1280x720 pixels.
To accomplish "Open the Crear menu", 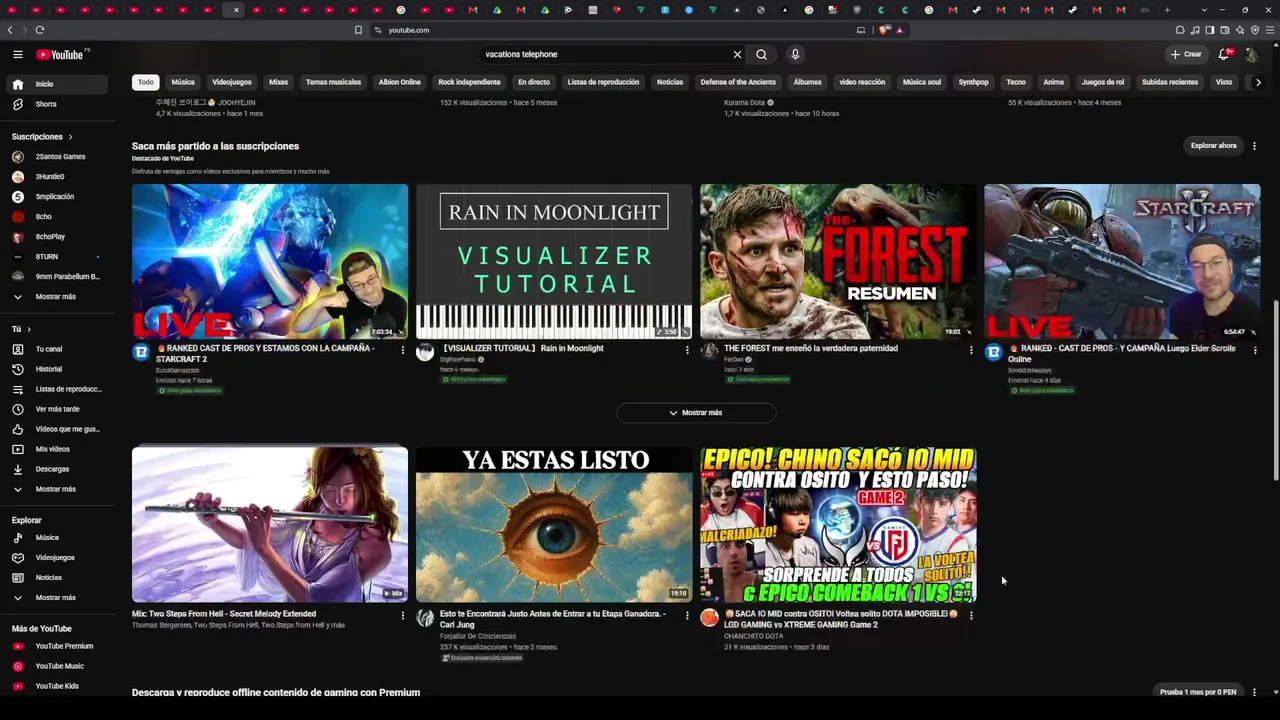I will [1186, 54].
